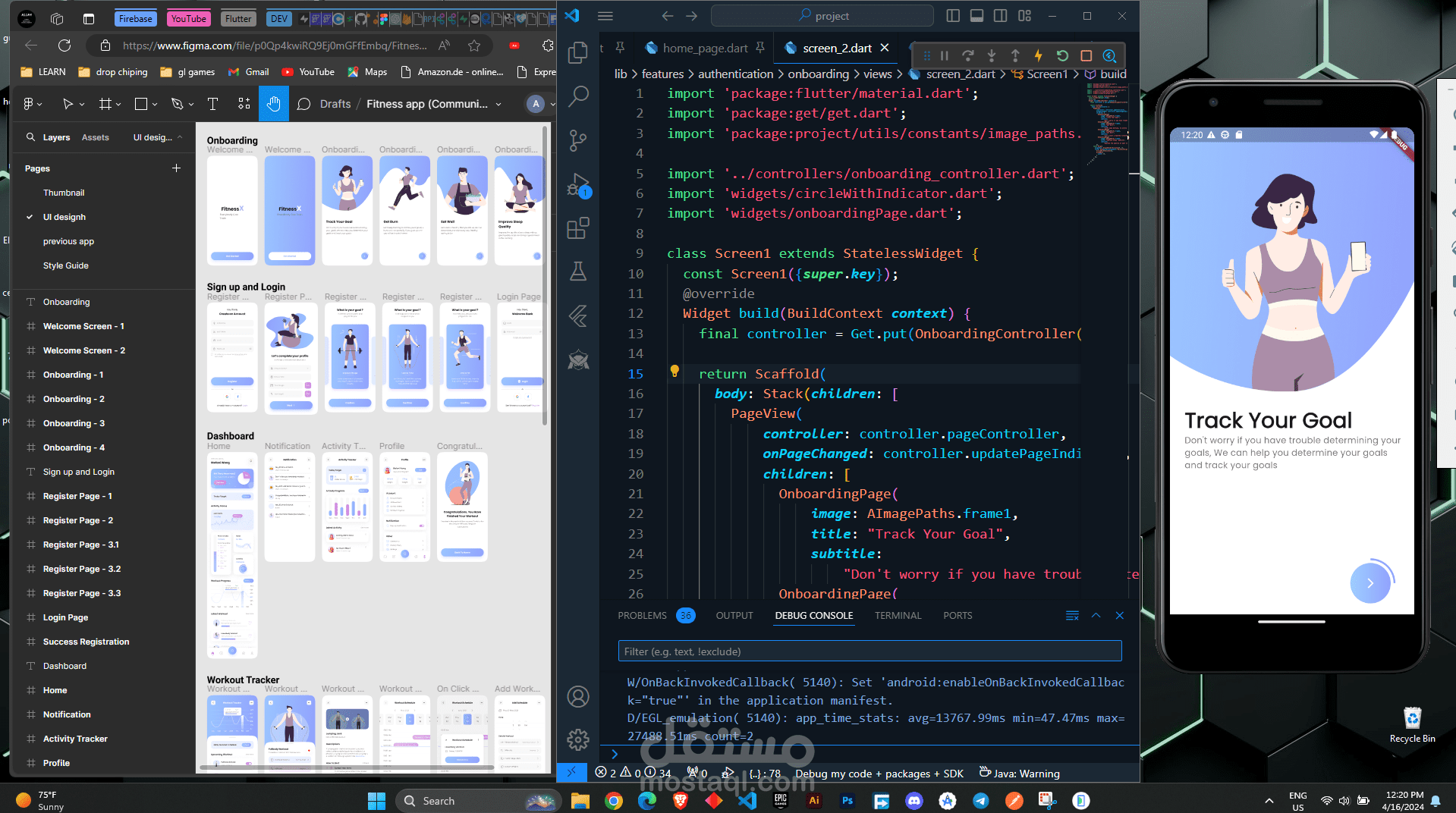Favorite this Figma page in browser
The width and height of the screenshot is (1456, 813).
474,46
